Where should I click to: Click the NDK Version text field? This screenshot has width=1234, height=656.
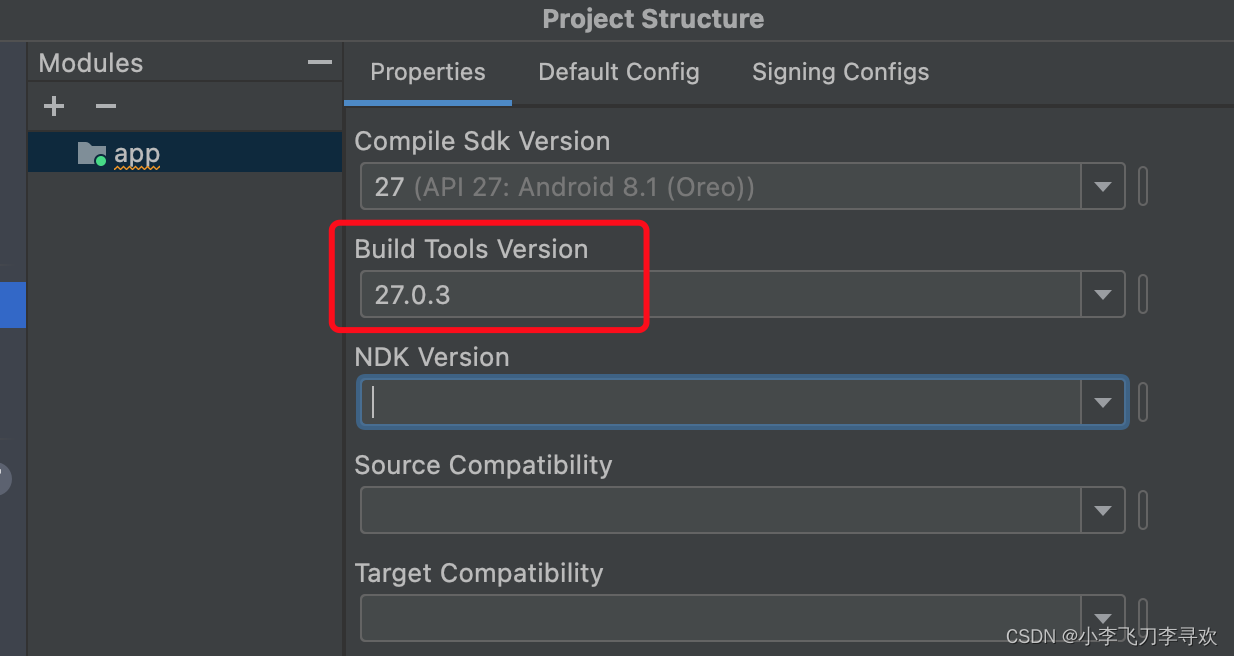(721, 403)
